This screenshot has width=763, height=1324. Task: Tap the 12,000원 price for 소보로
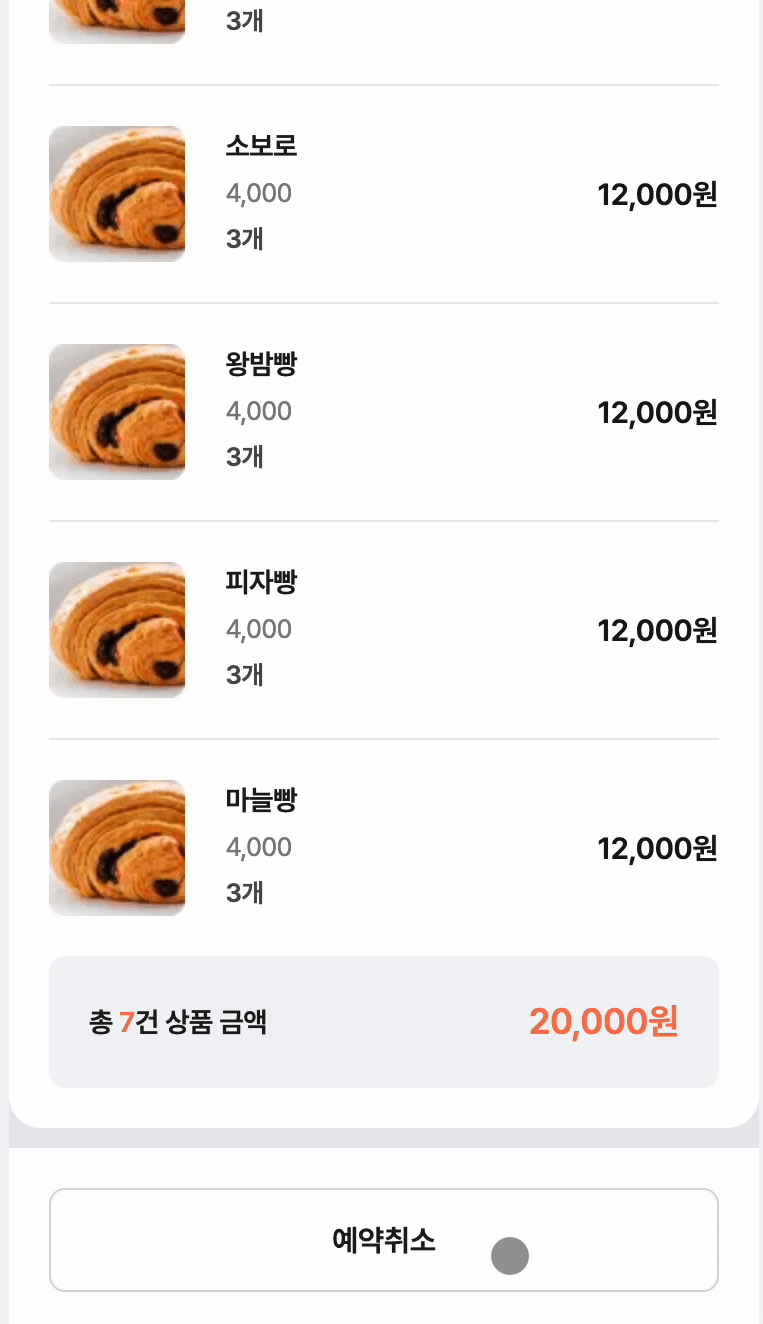click(x=657, y=194)
